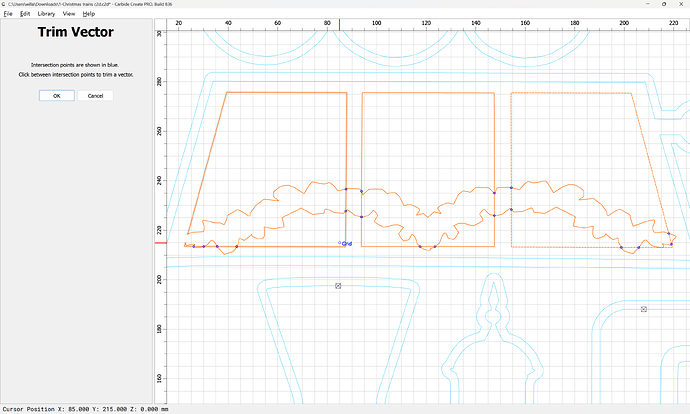
Task: Click the slanted left edge of the left trapezoid
Action: [x=208, y=162]
